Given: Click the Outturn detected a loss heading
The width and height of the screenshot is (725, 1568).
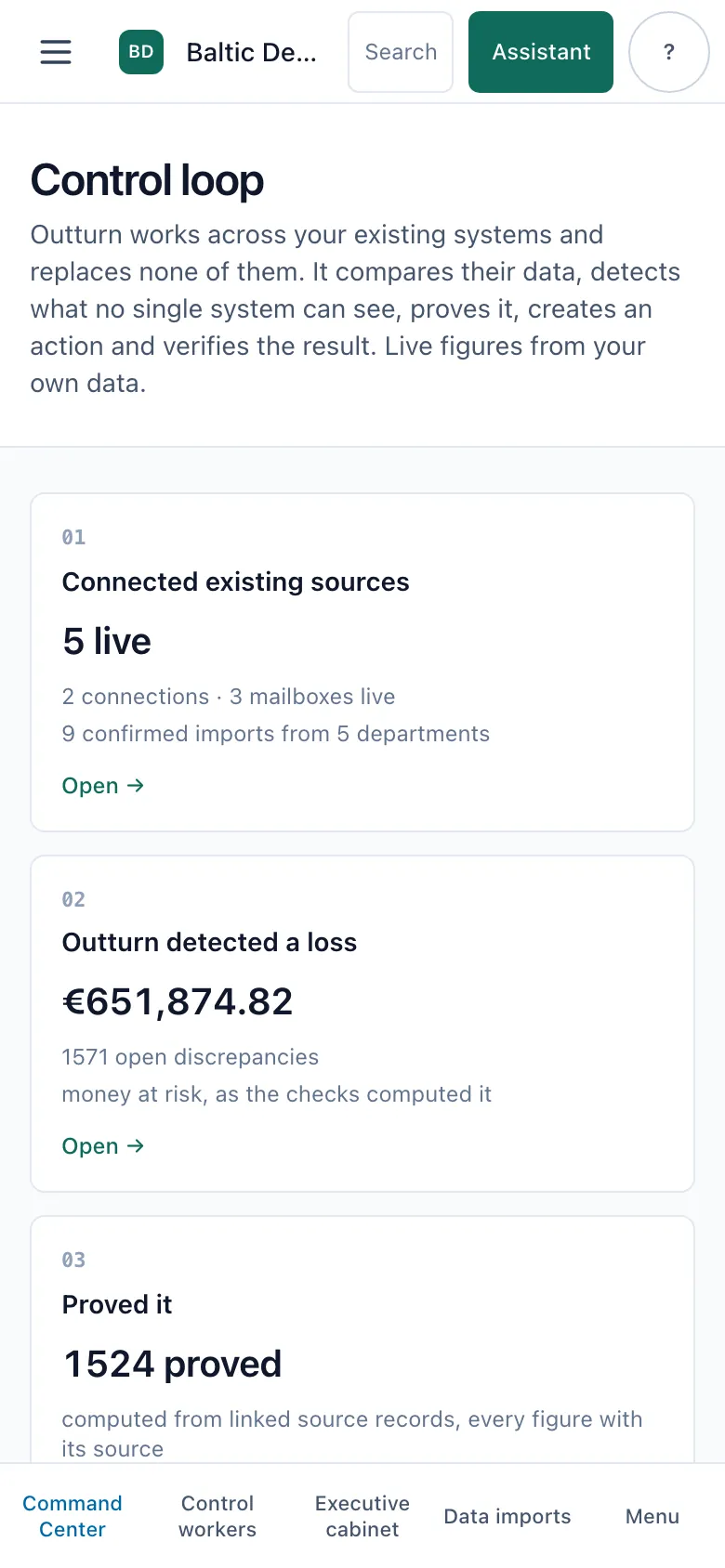Looking at the screenshot, I should [x=210, y=942].
